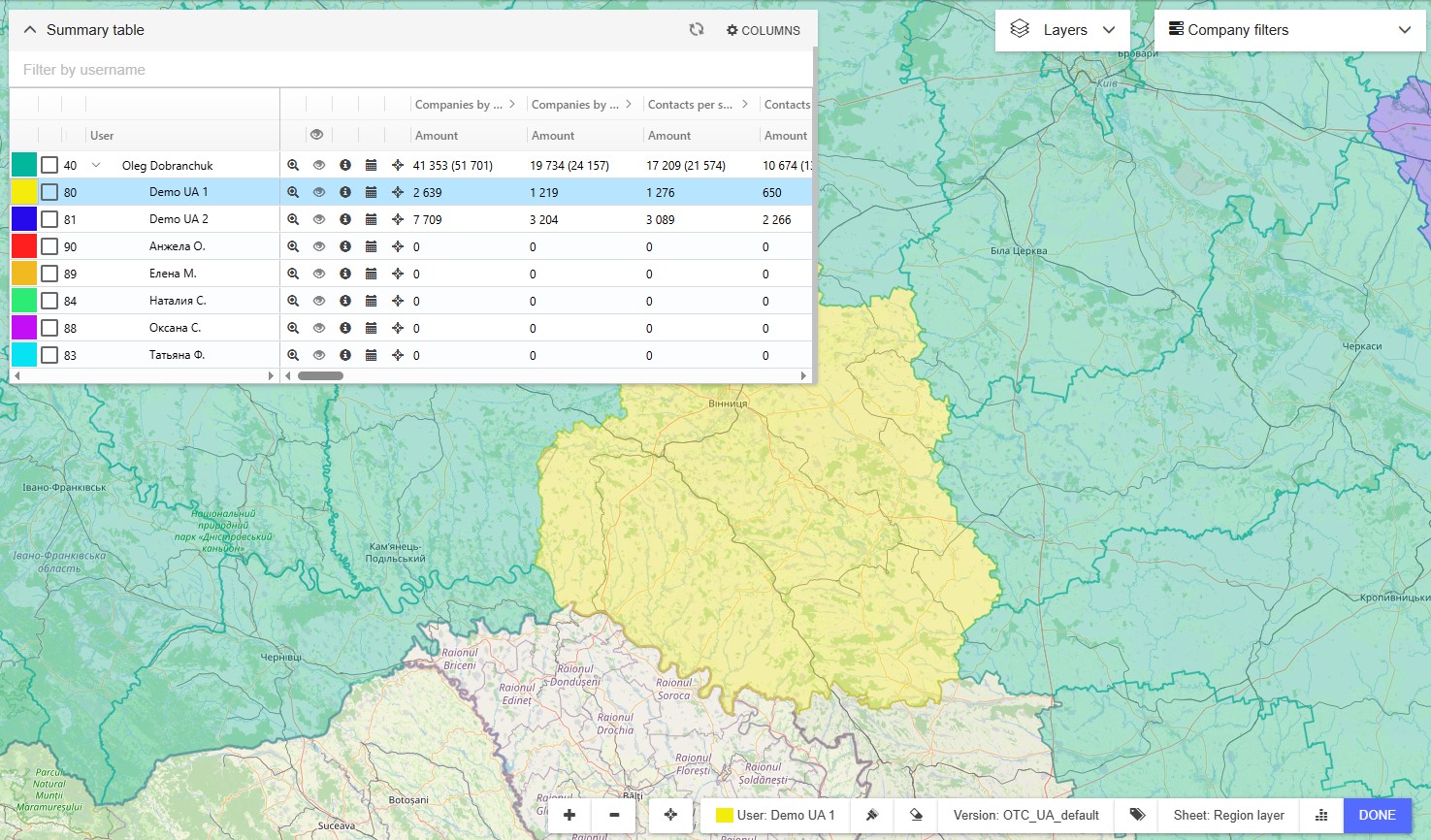
Task: Select the eraser tool in bottom toolbar
Action: (x=916, y=815)
